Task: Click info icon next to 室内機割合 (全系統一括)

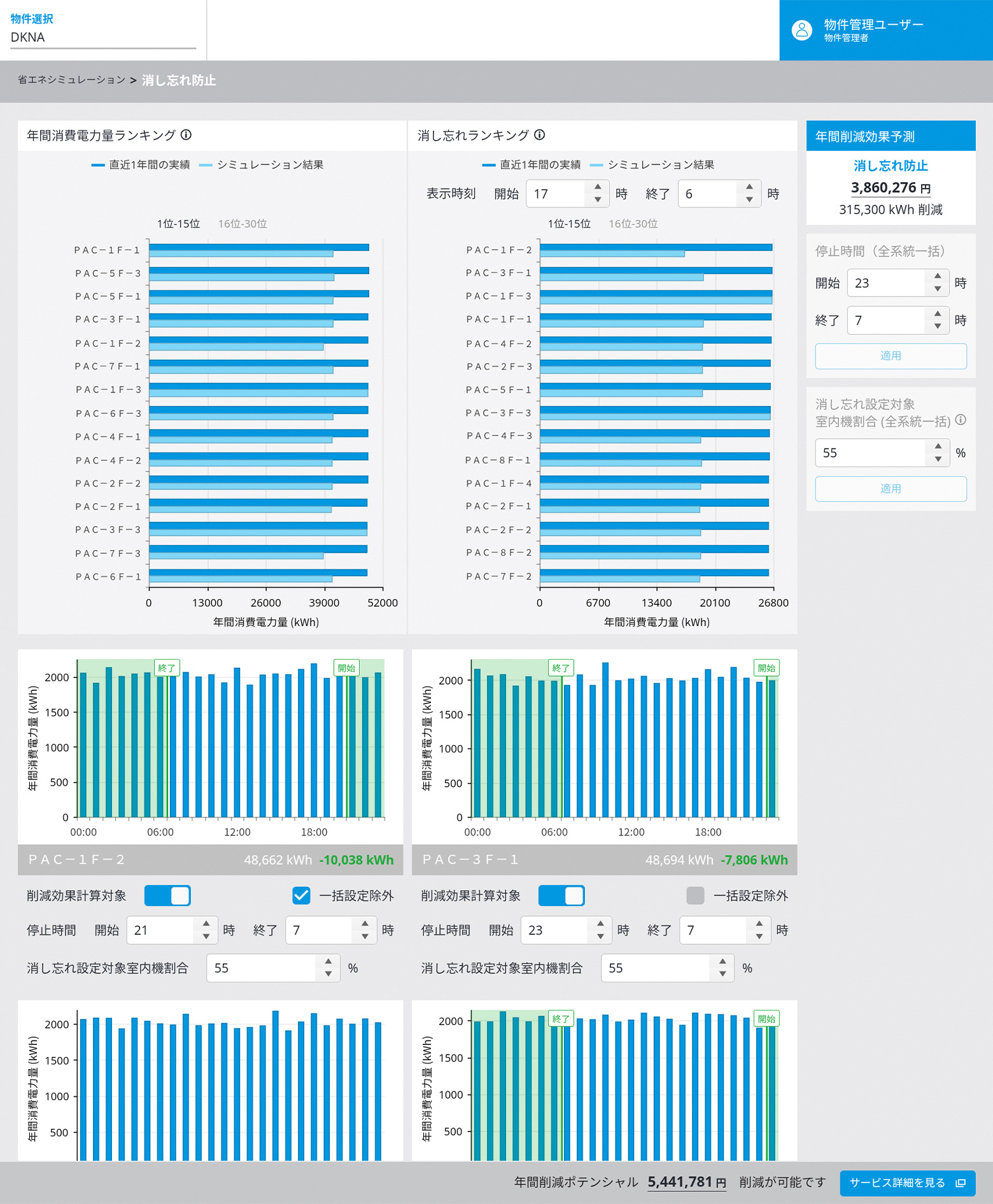Action: point(961,420)
